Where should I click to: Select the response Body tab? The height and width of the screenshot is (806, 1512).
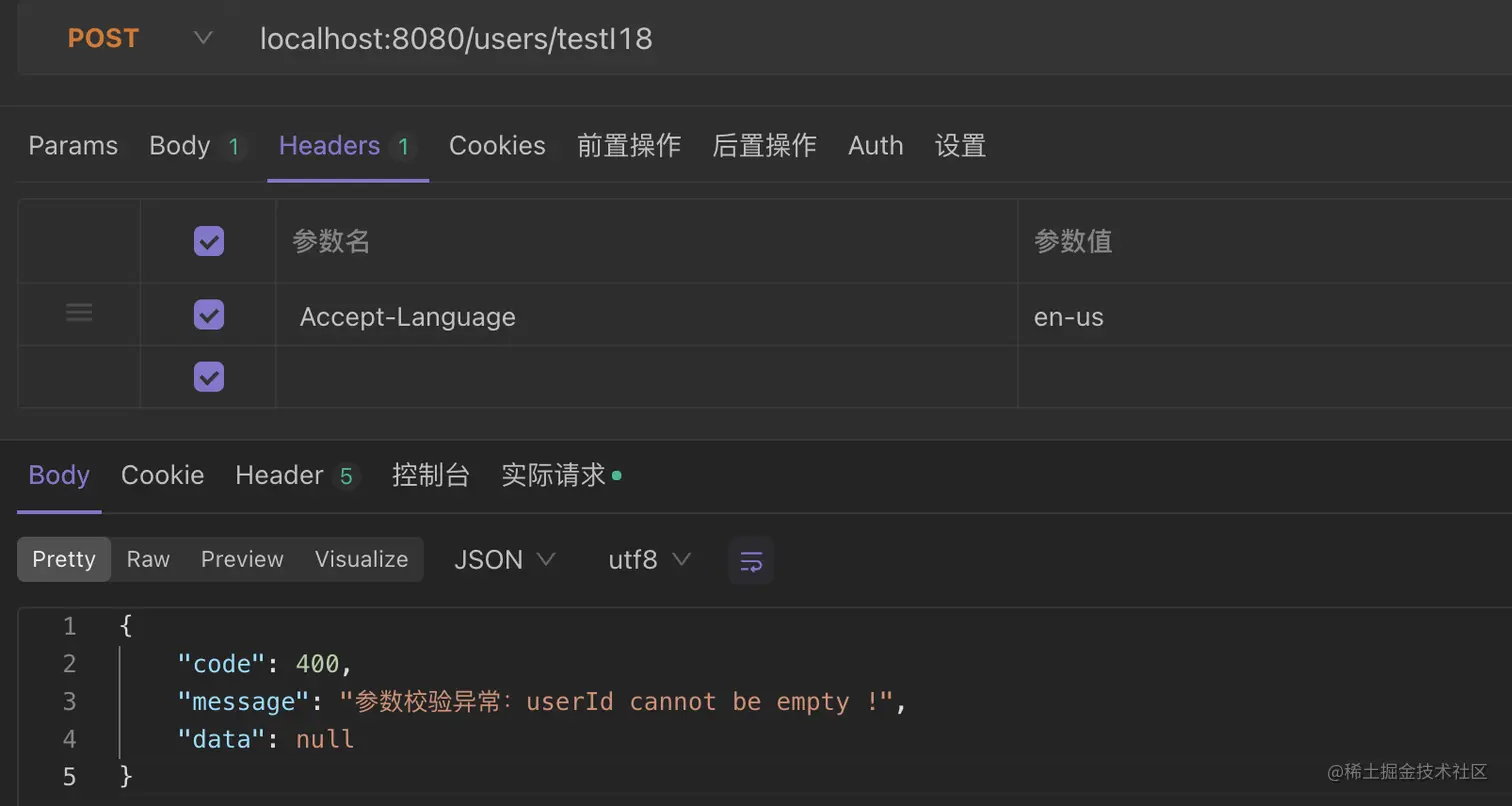coord(59,475)
